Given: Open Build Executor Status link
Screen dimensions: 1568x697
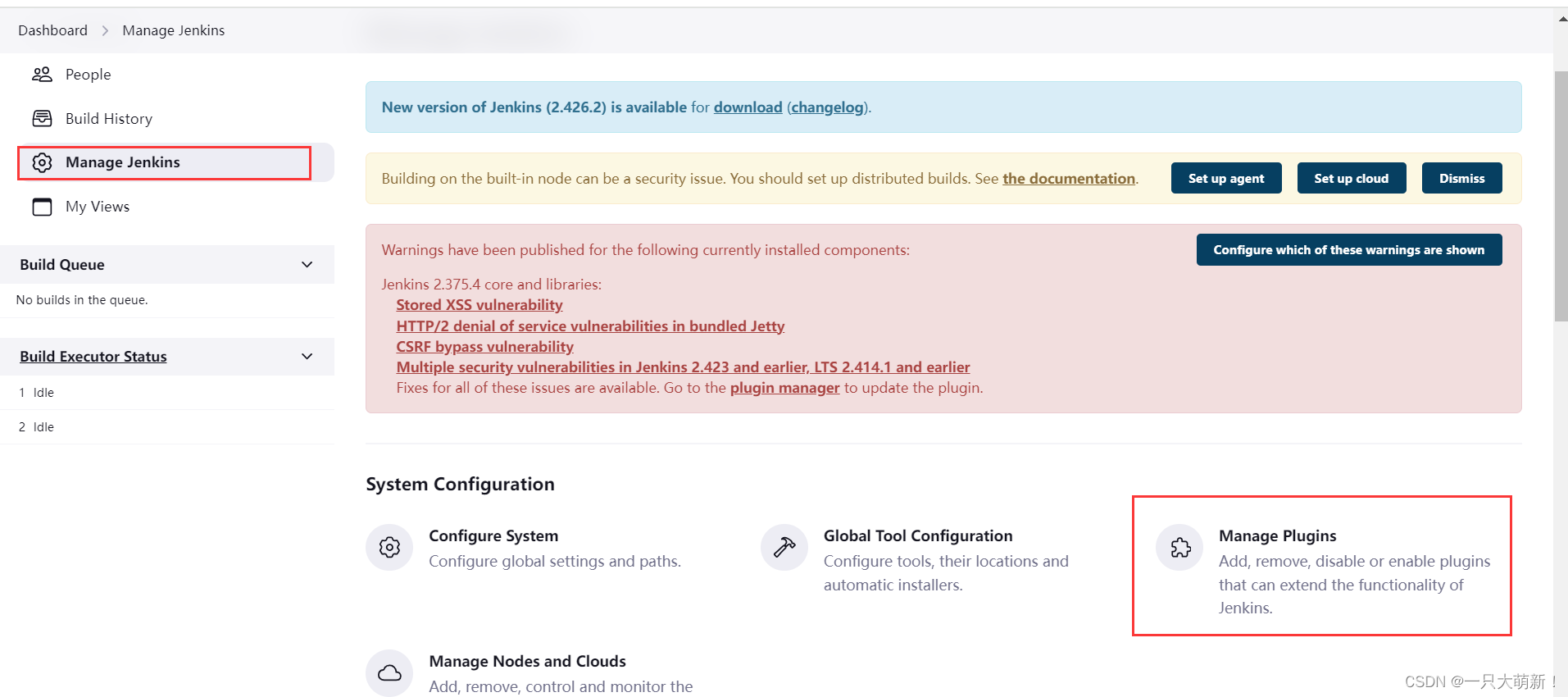Looking at the screenshot, I should [93, 357].
